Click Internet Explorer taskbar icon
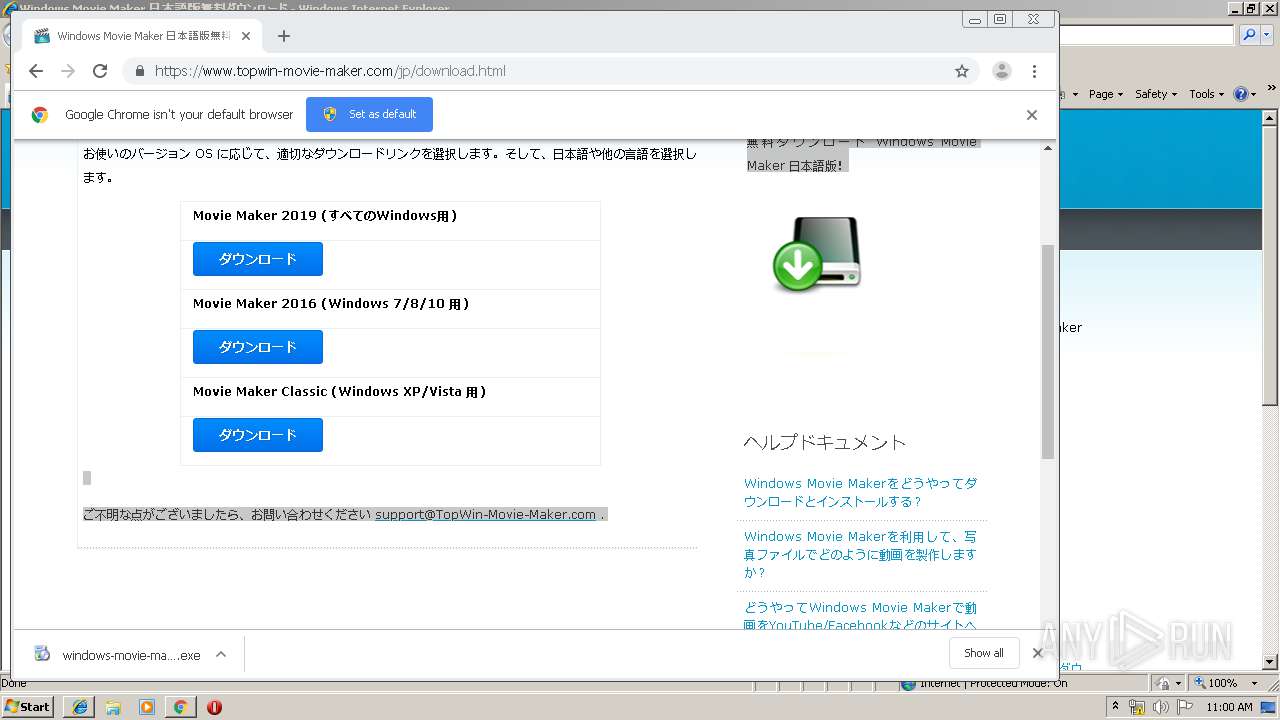Screen dimensions: 1280x720 (79, 707)
